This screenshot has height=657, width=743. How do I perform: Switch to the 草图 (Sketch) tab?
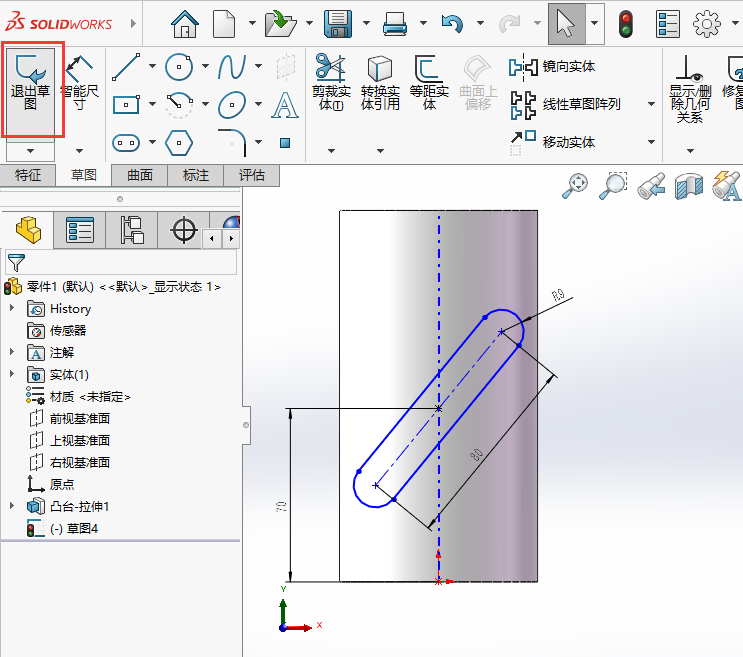point(84,175)
